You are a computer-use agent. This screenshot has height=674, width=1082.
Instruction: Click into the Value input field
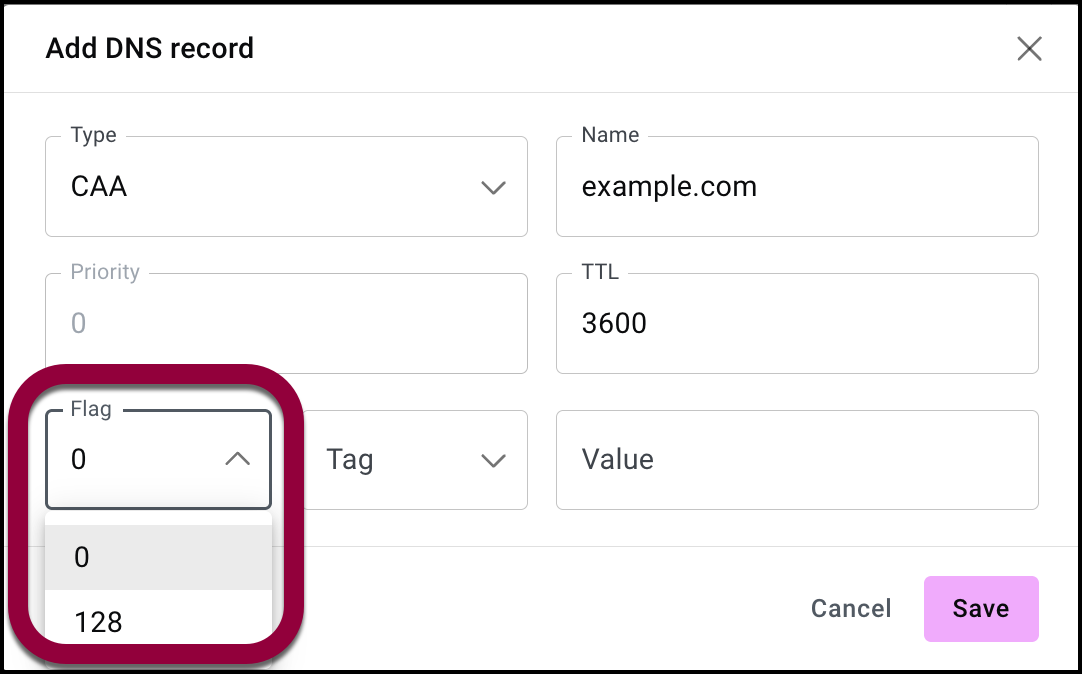coord(796,460)
